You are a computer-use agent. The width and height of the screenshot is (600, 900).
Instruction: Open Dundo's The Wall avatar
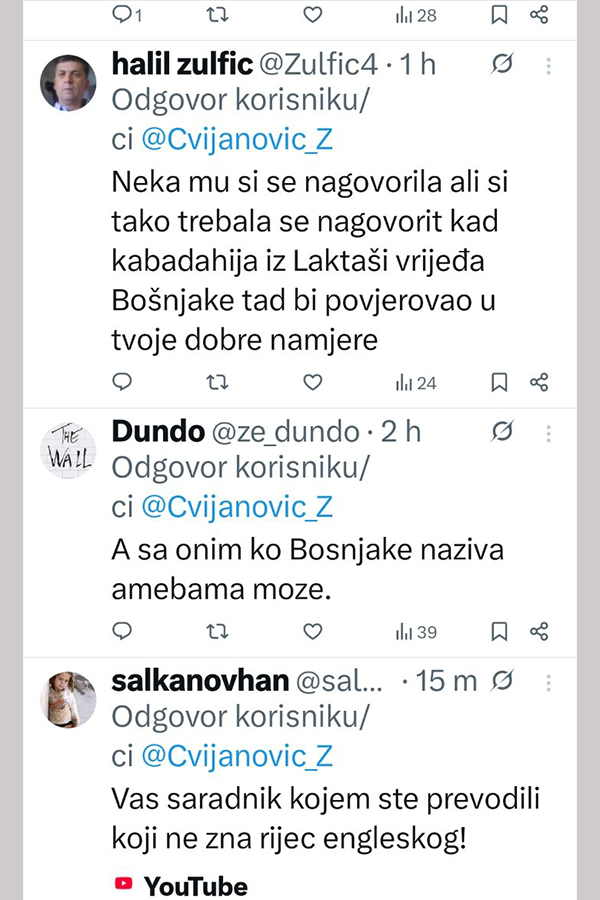click(68, 449)
